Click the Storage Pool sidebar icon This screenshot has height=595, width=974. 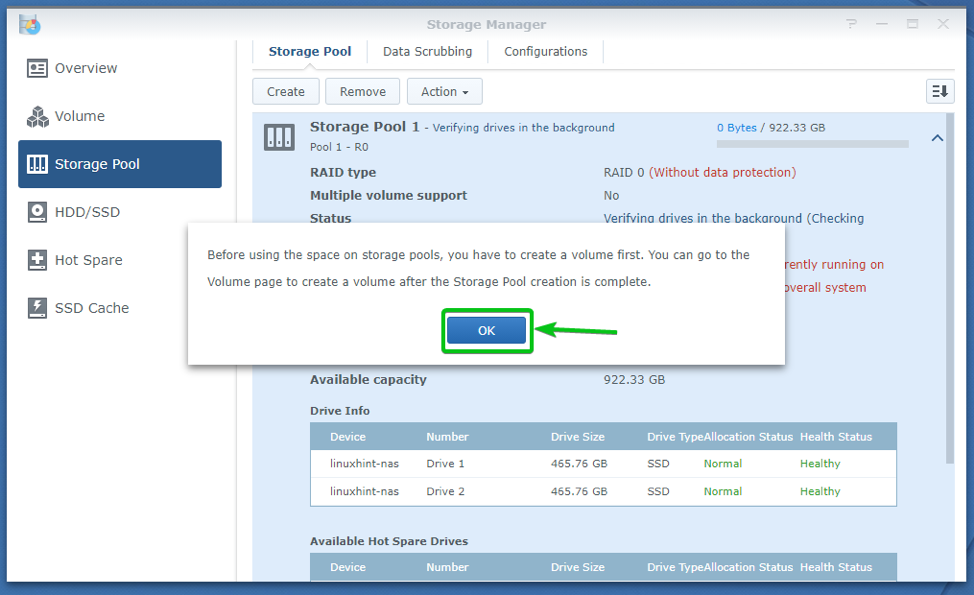click(38, 164)
